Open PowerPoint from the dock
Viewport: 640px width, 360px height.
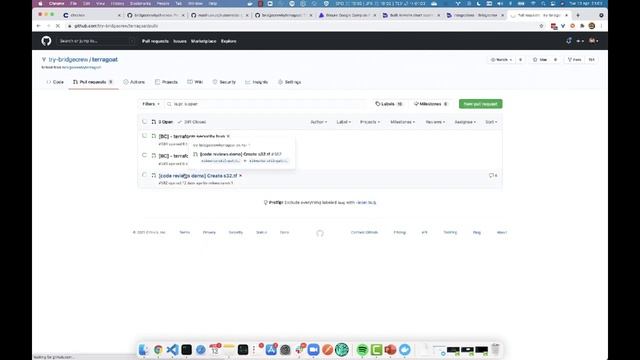click(x=390, y=349)
